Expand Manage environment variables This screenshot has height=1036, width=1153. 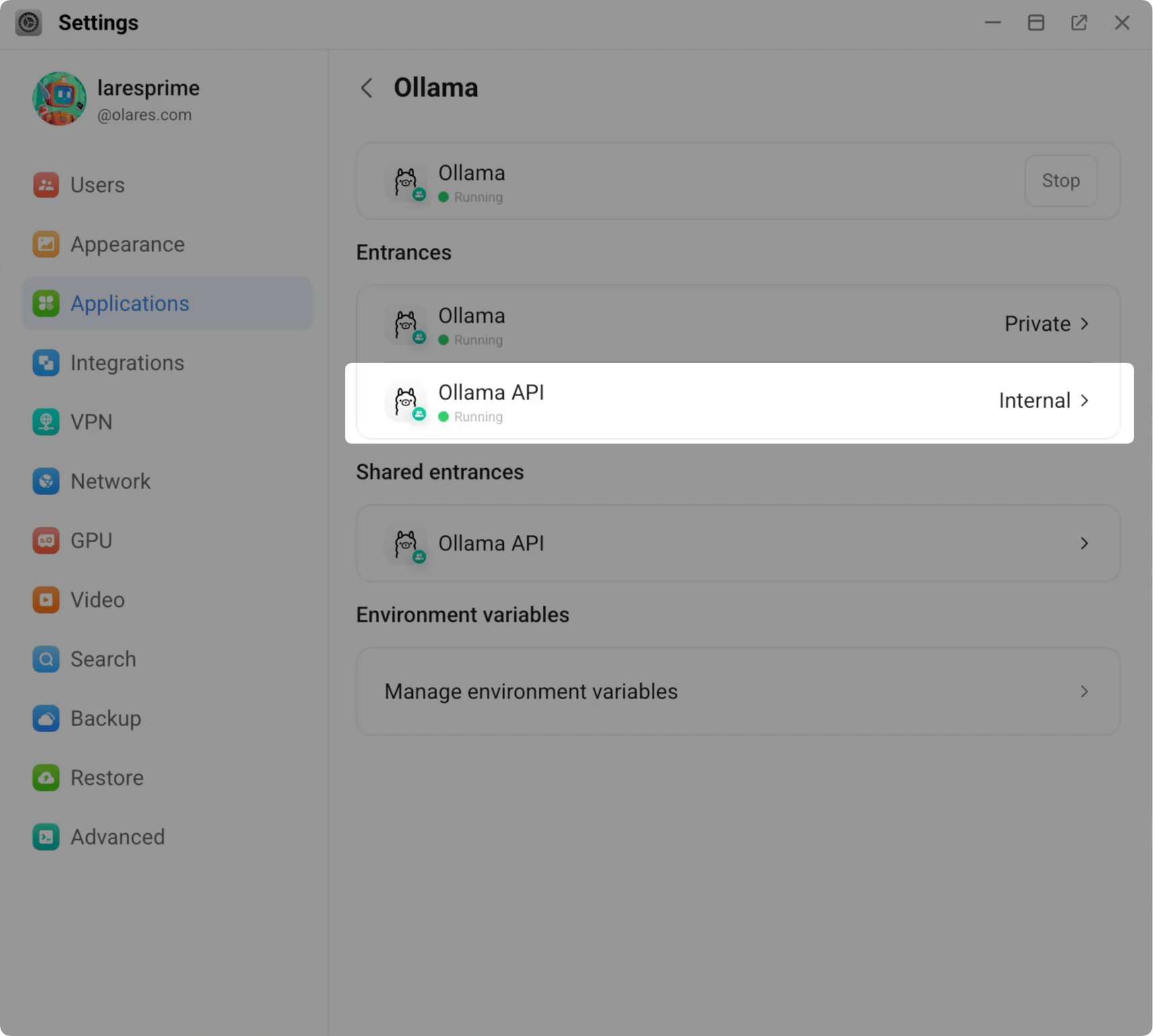click(x=737, y=691)
